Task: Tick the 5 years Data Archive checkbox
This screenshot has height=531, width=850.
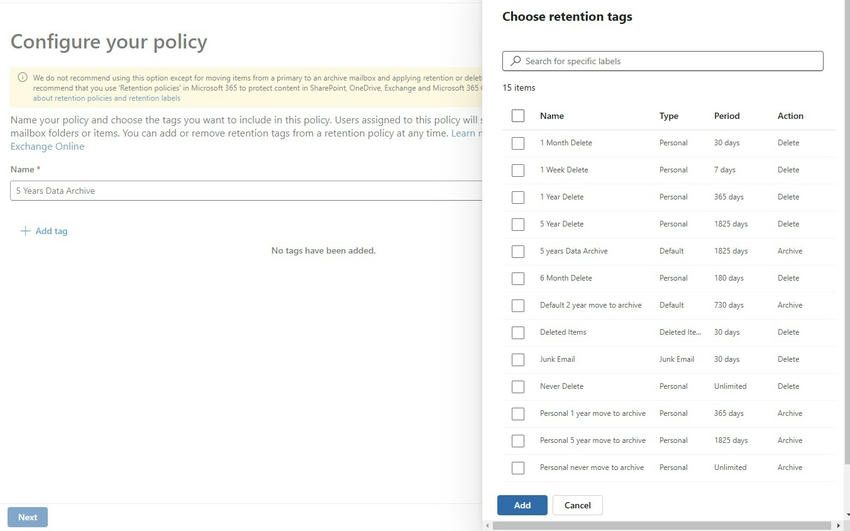Action: pos(518,251)
